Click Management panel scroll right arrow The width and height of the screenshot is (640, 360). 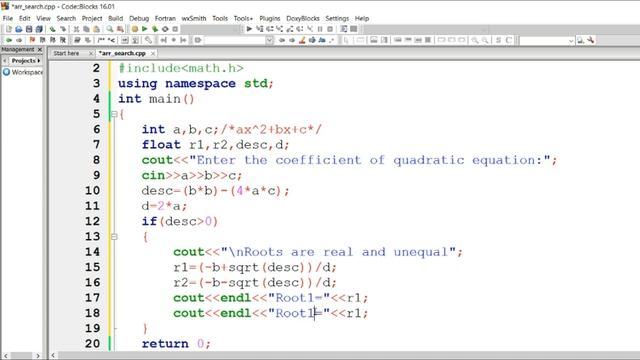tap(38, 356)
